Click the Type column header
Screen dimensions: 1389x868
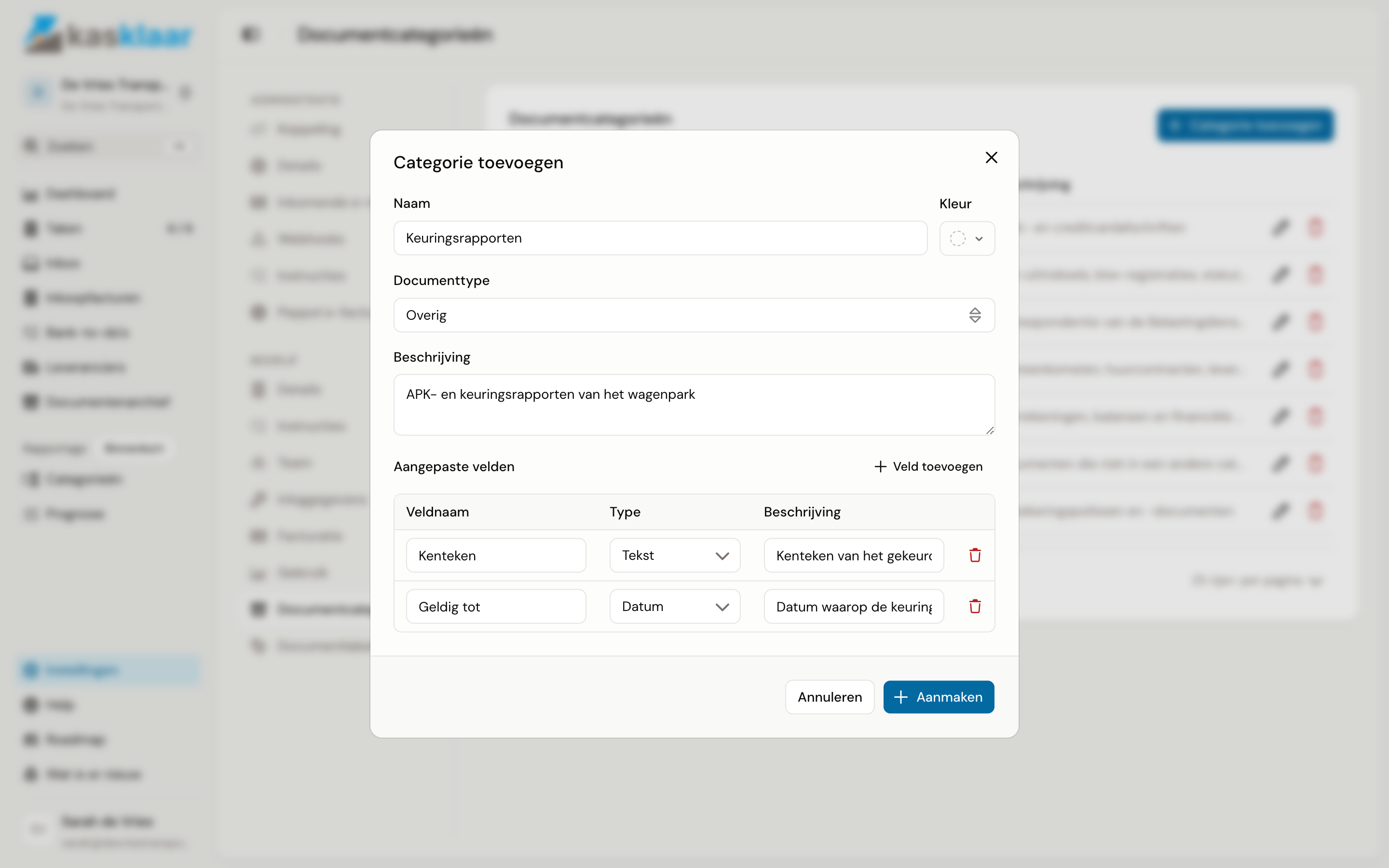coord(625,512)
